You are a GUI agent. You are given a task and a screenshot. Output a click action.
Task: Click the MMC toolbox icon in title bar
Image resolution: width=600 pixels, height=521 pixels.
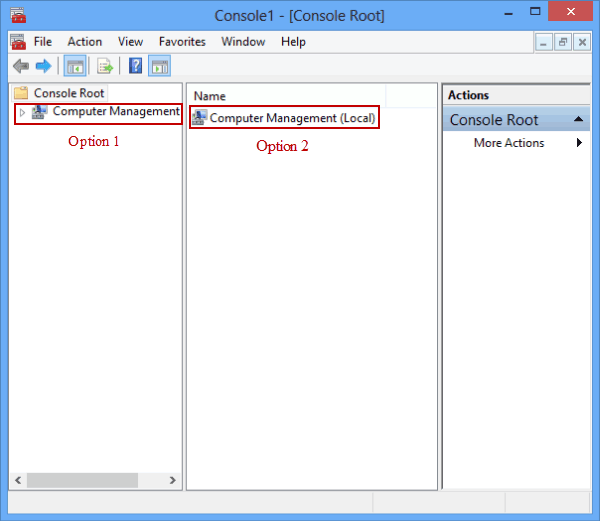(x=18, y=15)
